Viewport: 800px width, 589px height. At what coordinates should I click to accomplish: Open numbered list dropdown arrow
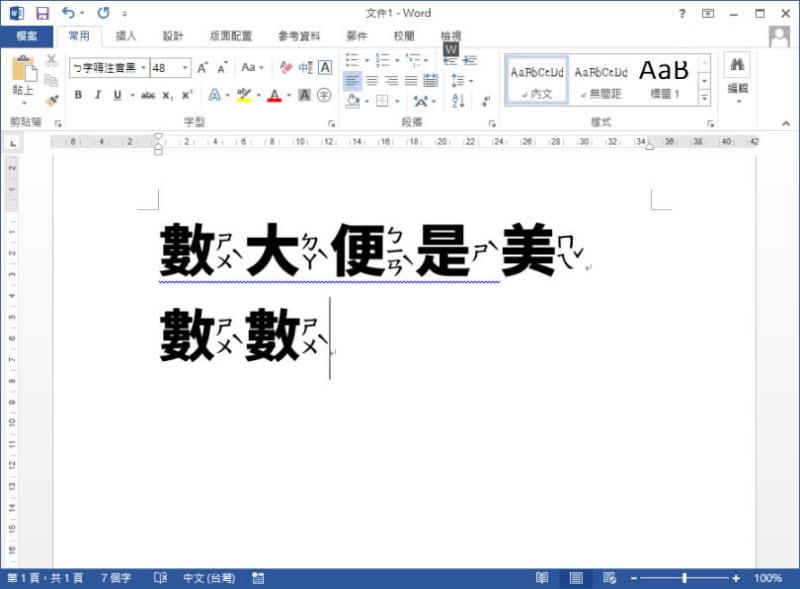[396, 60]
